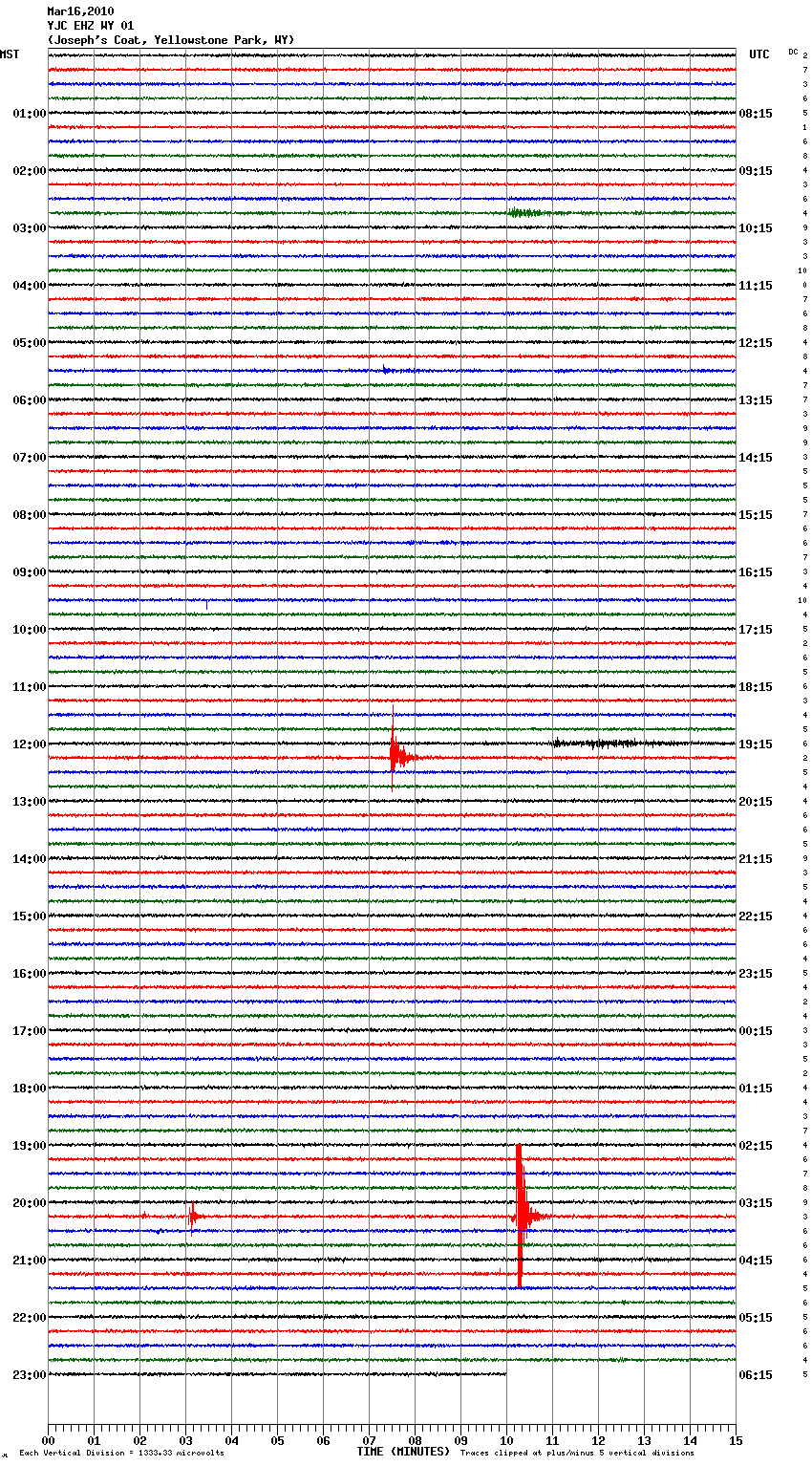Viewport: 812px width, 1466px height.
Task: Click the 06:15 UTC time label
Action: 756,1375
